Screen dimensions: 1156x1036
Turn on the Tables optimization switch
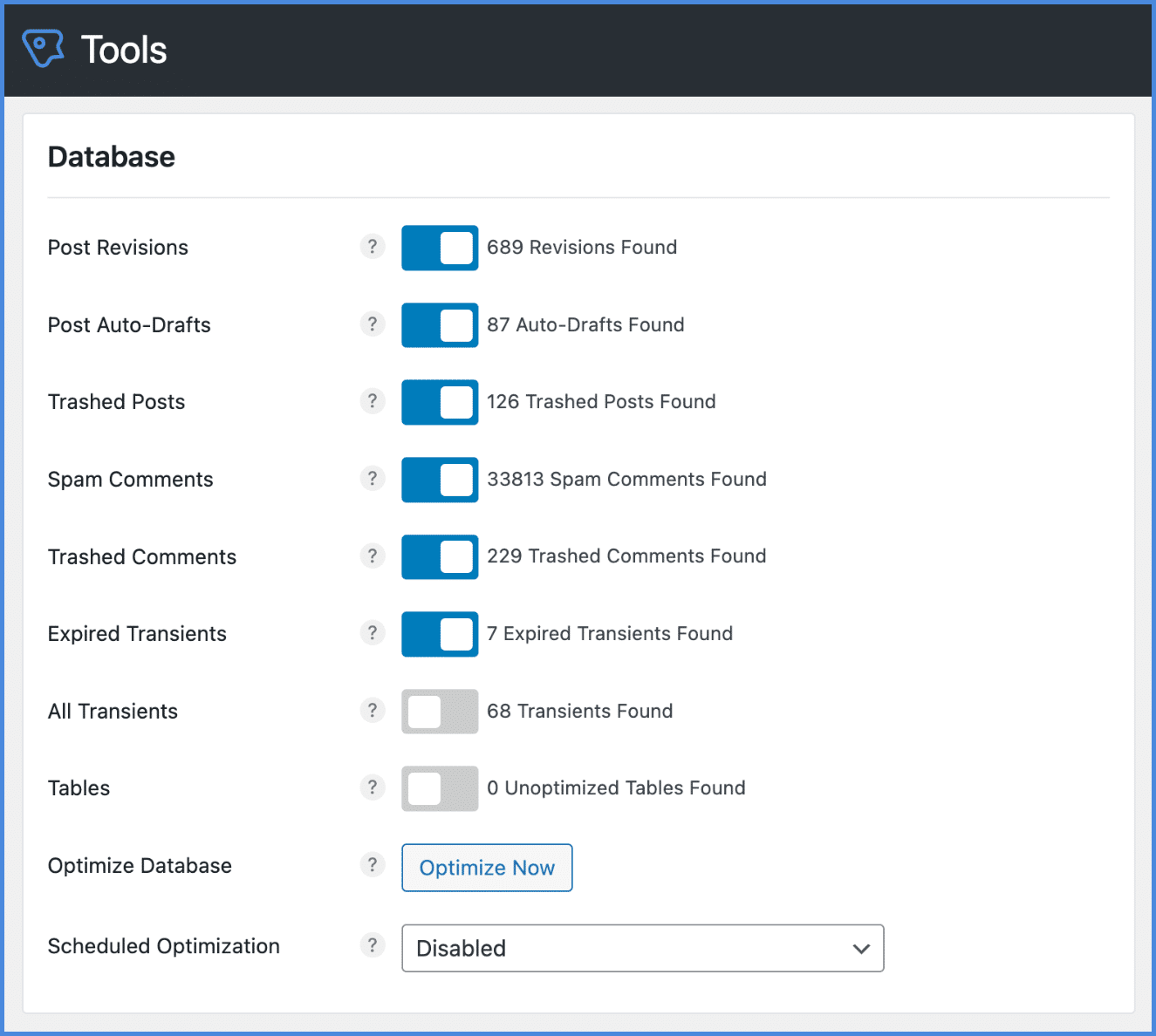pos(439,788)
